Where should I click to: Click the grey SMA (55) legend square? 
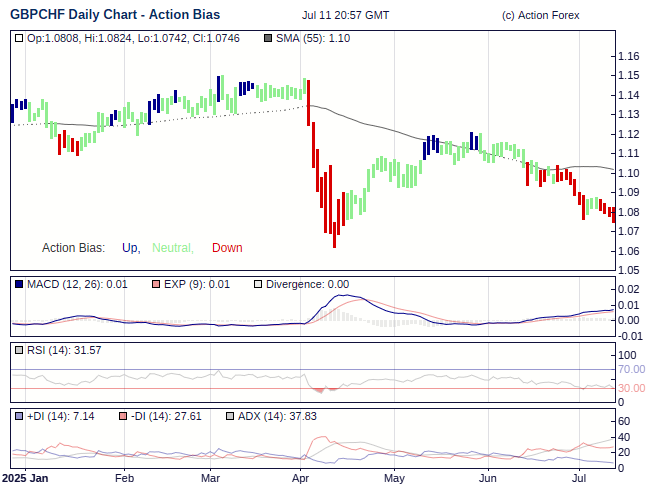click(267, 38)
